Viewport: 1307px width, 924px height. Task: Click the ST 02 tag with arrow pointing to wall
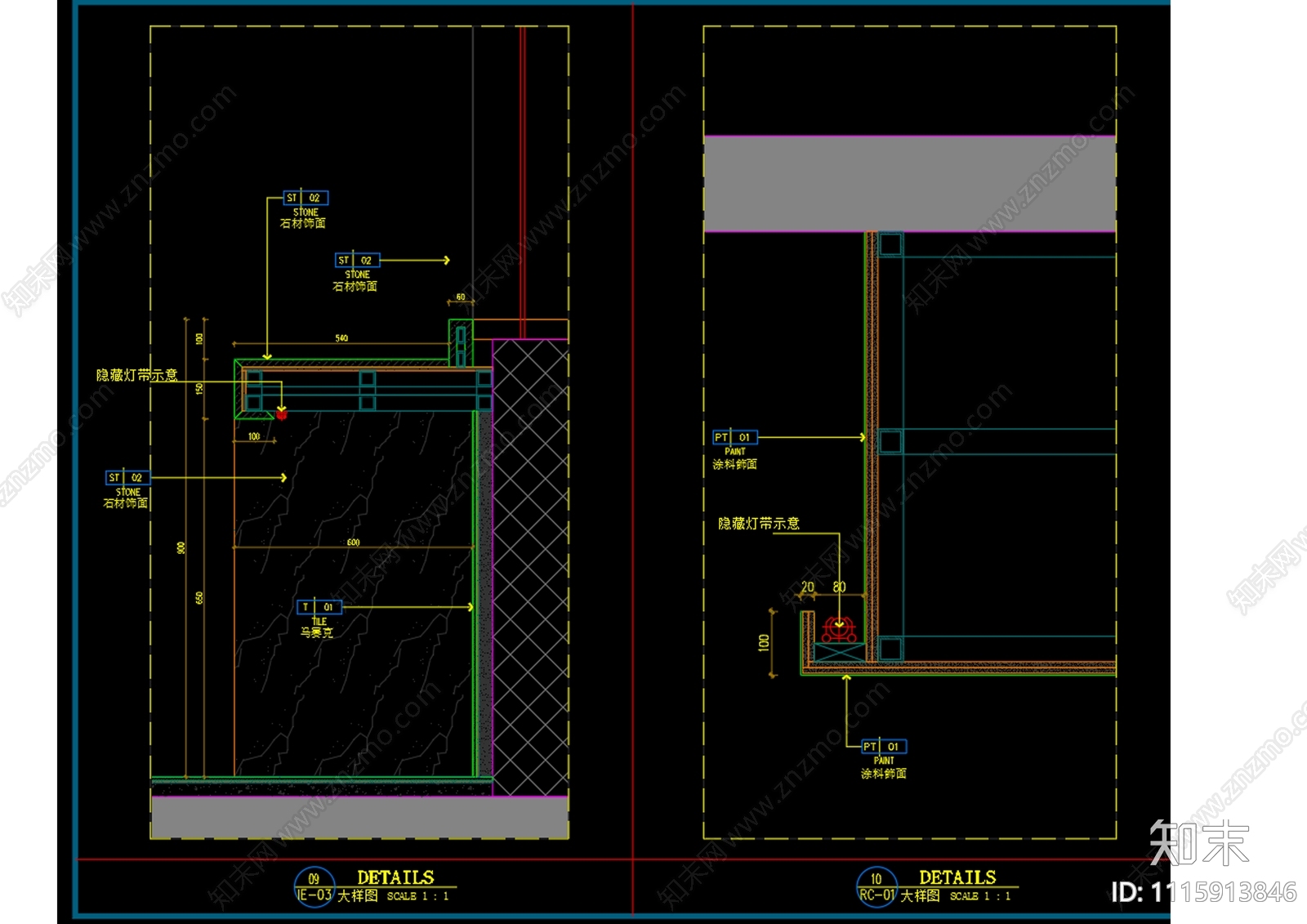(x=358, y=261)
